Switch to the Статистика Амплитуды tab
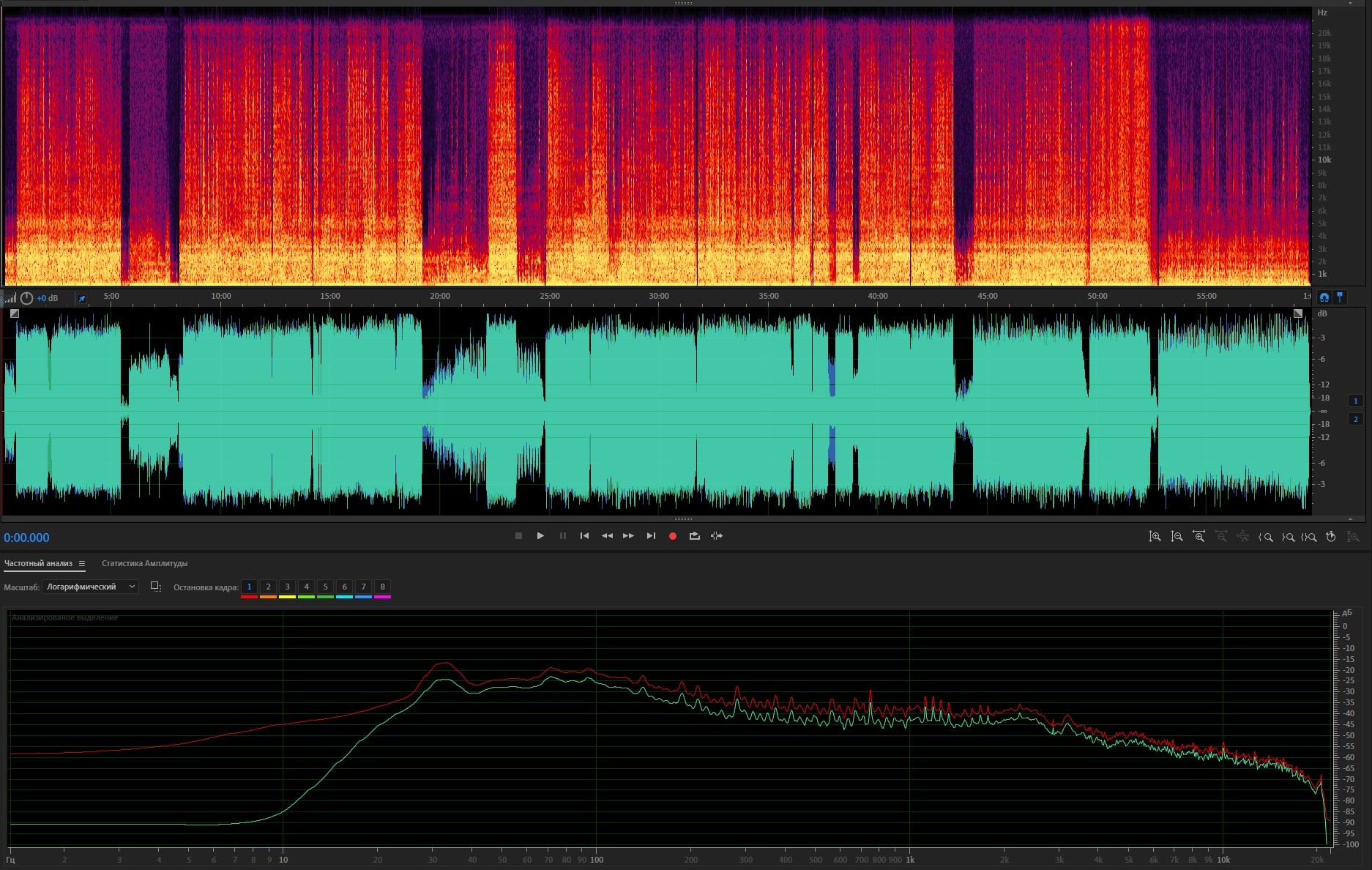Viewport: 1372px width, 870px height. pos(144,563)
